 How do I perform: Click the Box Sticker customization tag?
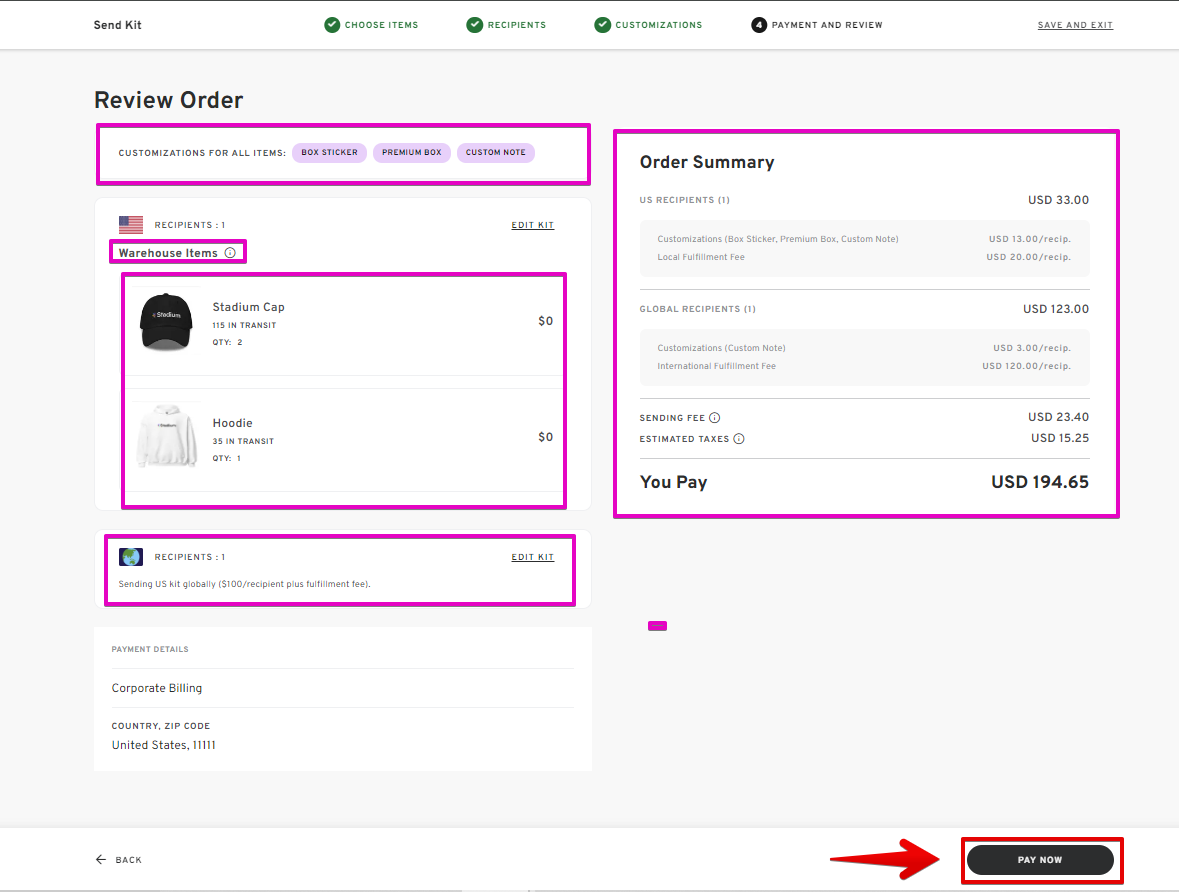pyautogui.click(x=329, y=153)
